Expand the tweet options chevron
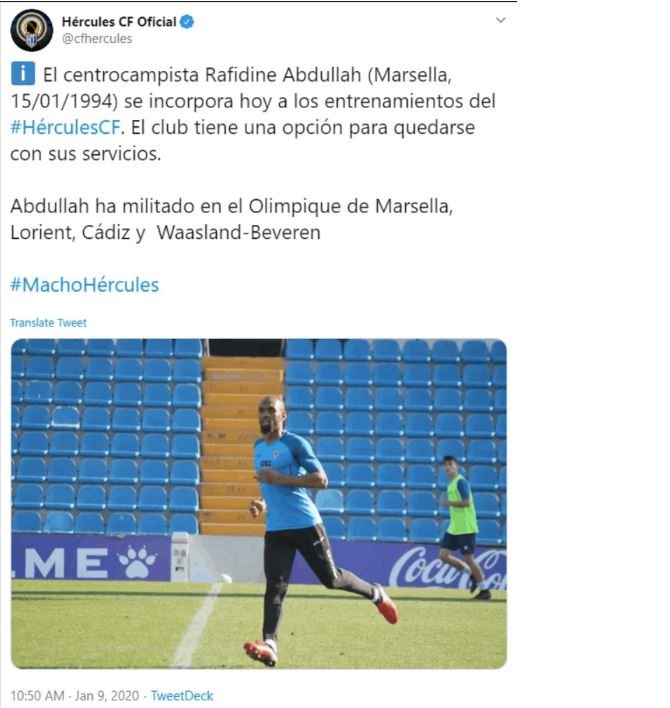Screen dimensions: 670x708 pyautogui.click(x=500, y=20)
